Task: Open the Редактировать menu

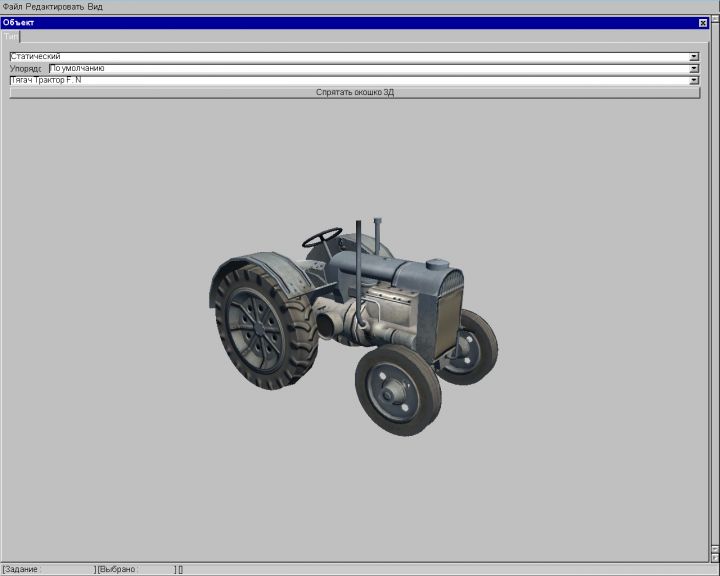Action: point(55,6)
